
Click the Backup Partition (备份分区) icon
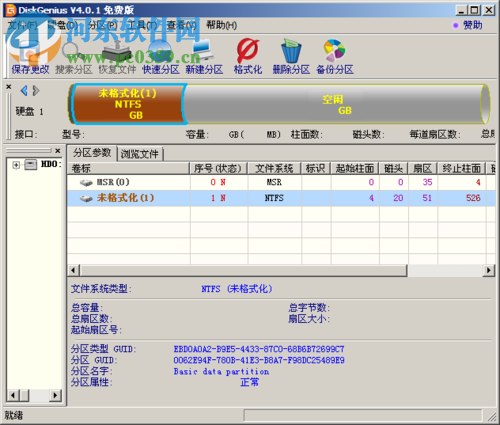pos(335,57)
